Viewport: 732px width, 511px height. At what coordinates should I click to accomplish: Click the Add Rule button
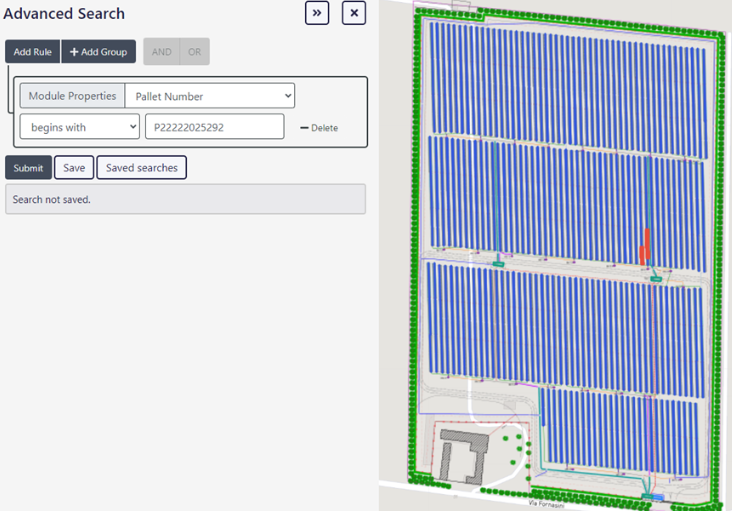point(33,52)
